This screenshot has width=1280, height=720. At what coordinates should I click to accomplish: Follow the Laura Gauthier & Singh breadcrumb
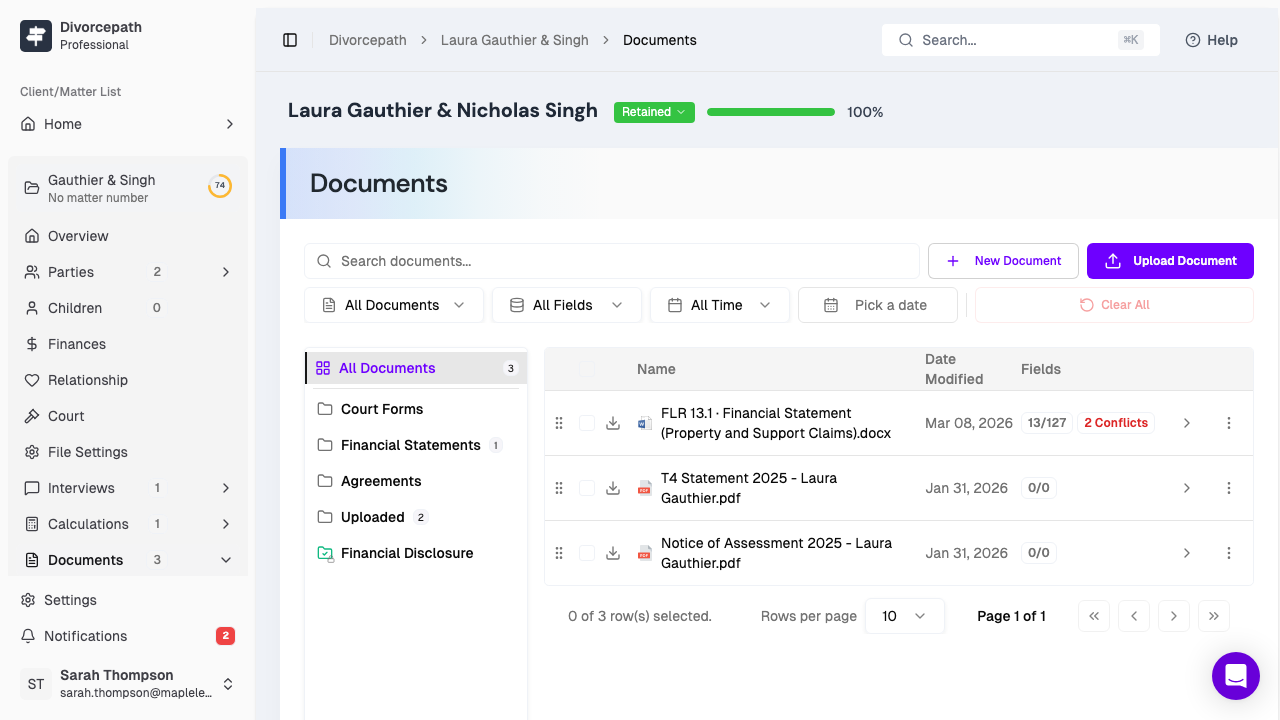515,40
